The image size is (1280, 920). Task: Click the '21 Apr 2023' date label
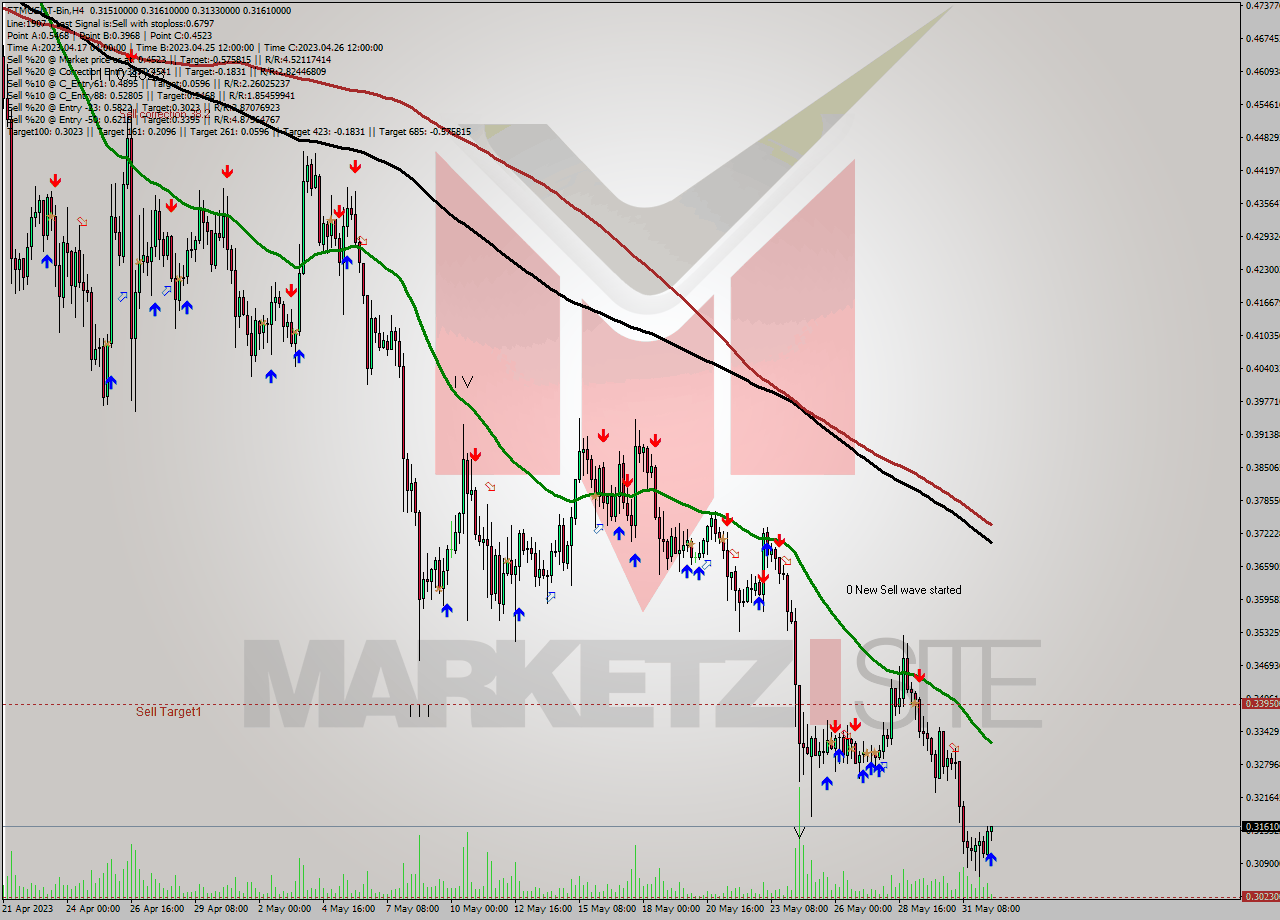tap(30, 909)
